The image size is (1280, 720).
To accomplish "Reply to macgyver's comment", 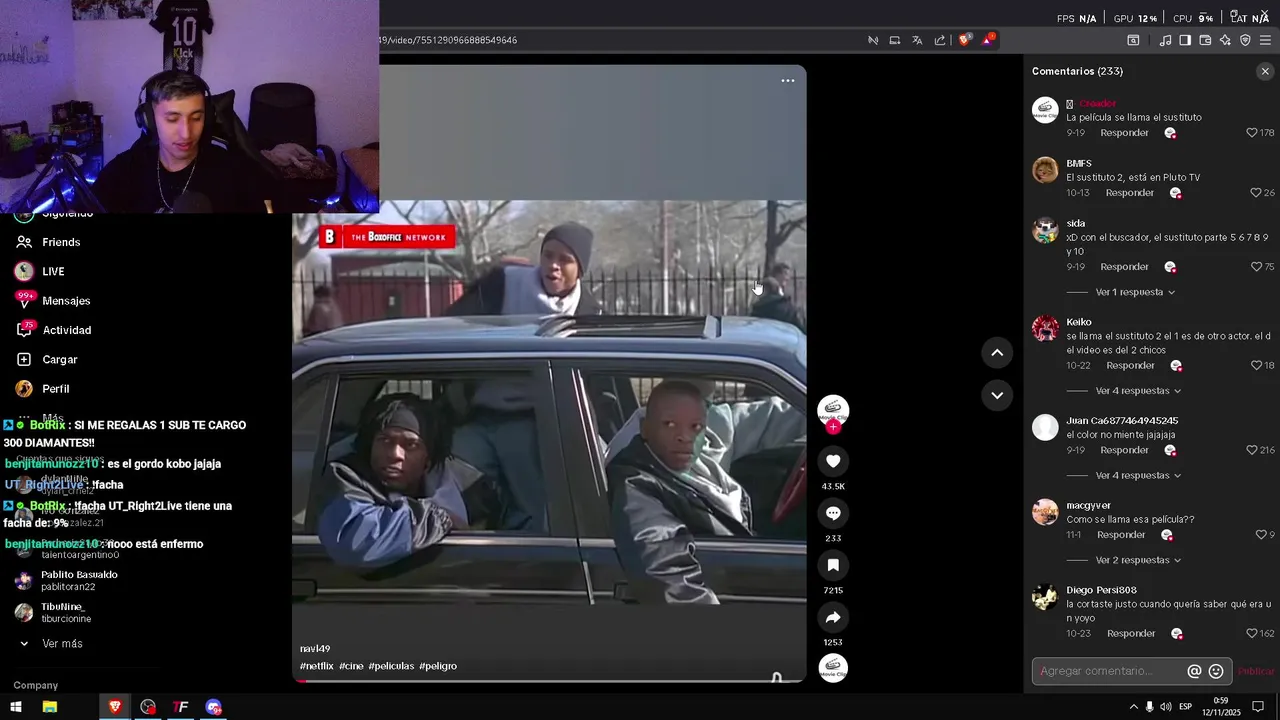I will [x=1121, y=535].
